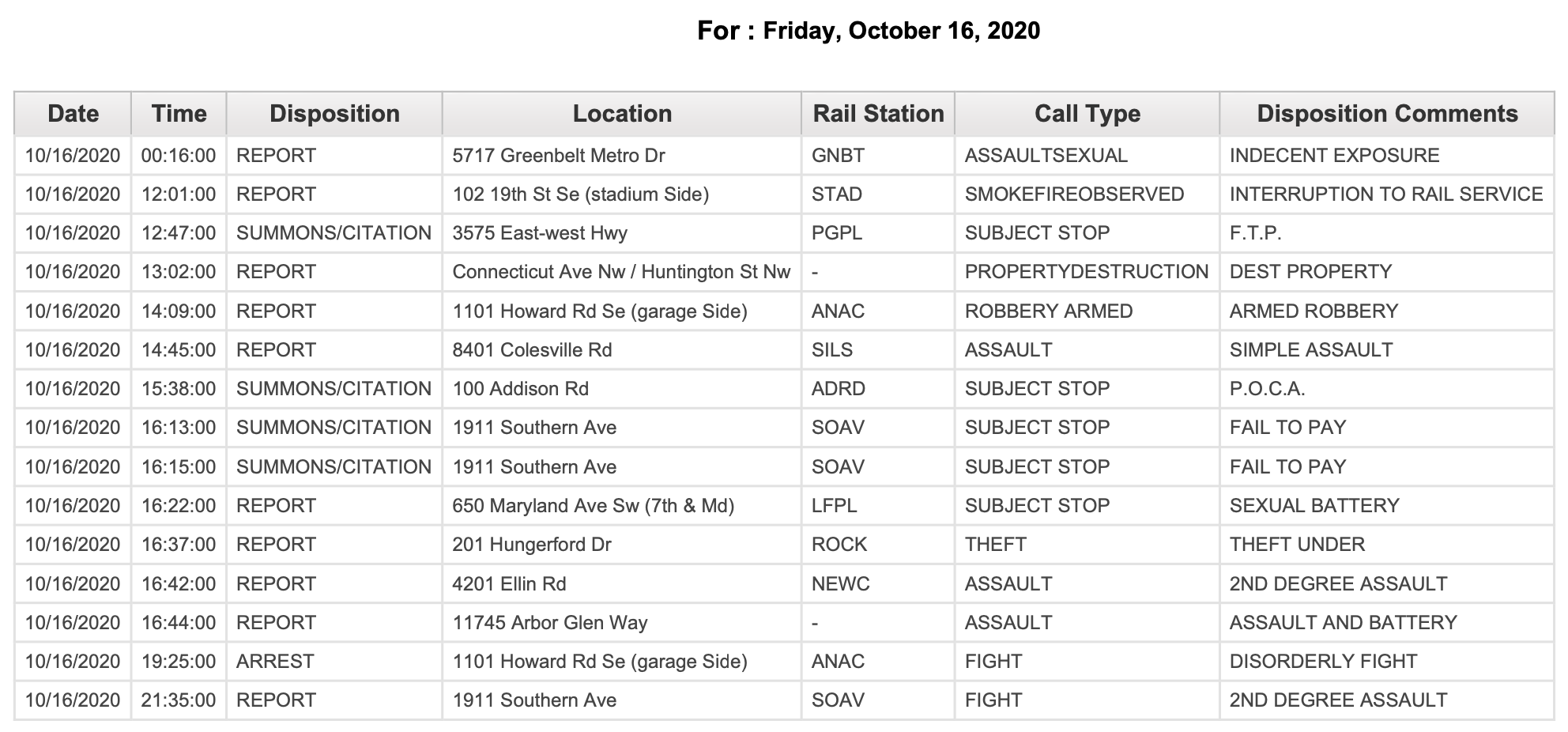Click the Call Type column header
This screenshot has width=1568, height=732.
pos(1087,114)
